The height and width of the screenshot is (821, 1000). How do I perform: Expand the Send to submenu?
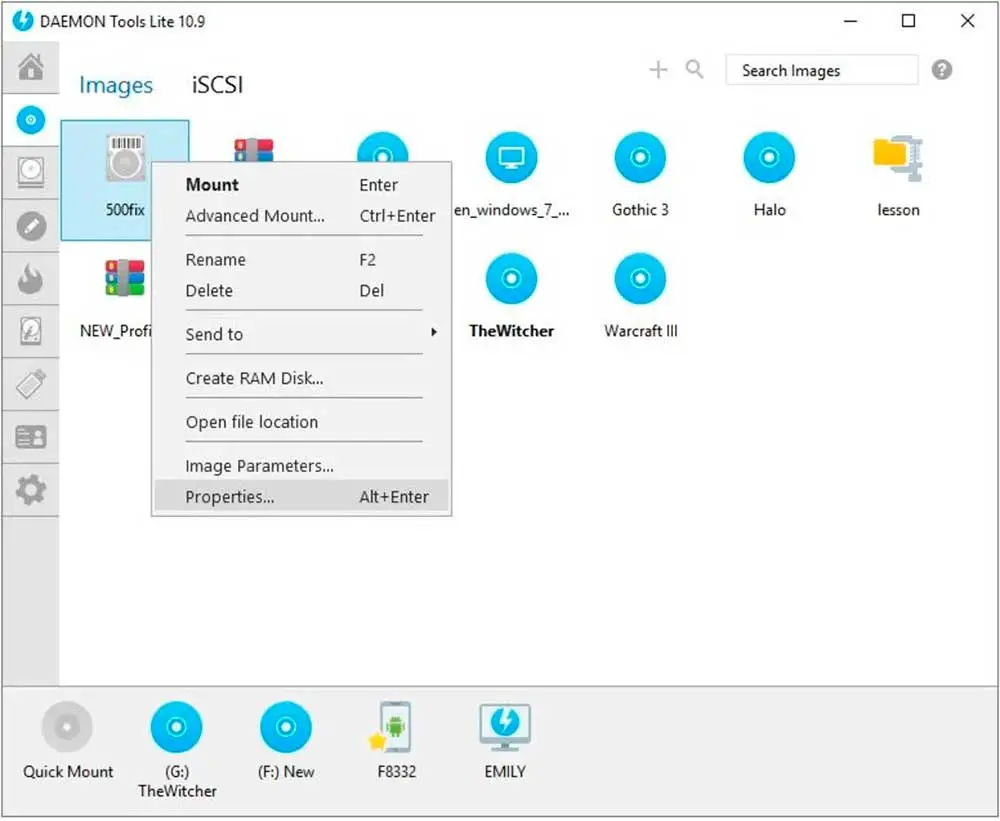pos(301,334)
